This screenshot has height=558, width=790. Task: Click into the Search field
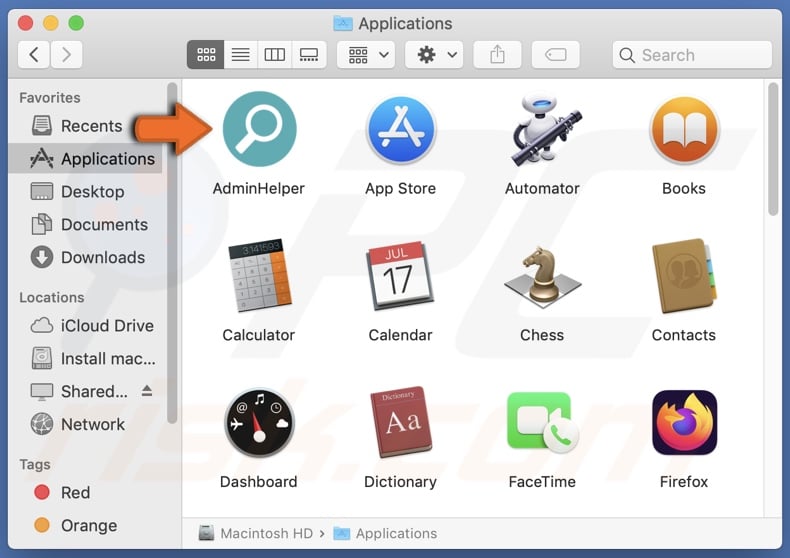pyautogui.click(x=692, y=54)
